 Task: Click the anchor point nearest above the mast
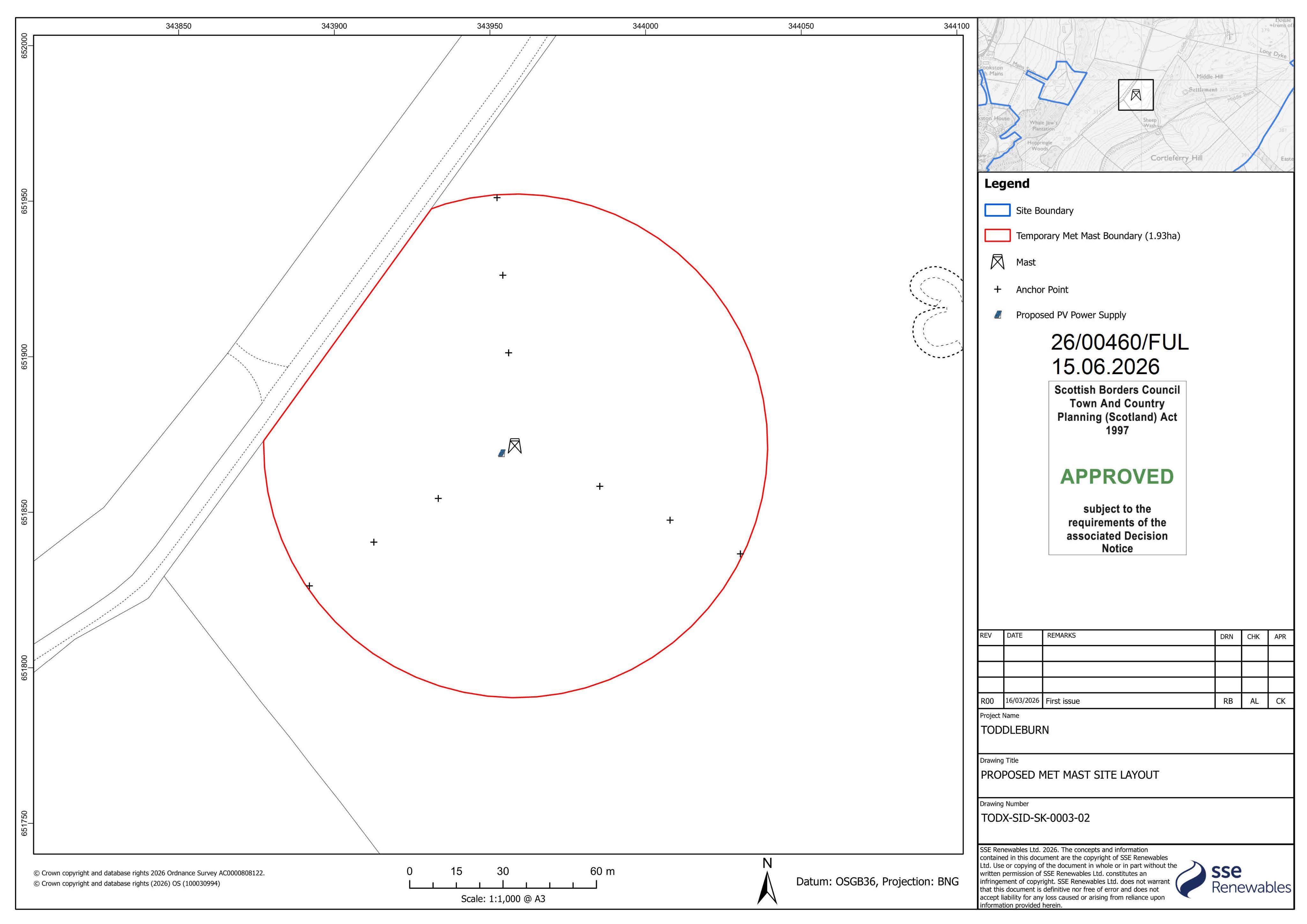pyautogui.click(x=508, y=353)
